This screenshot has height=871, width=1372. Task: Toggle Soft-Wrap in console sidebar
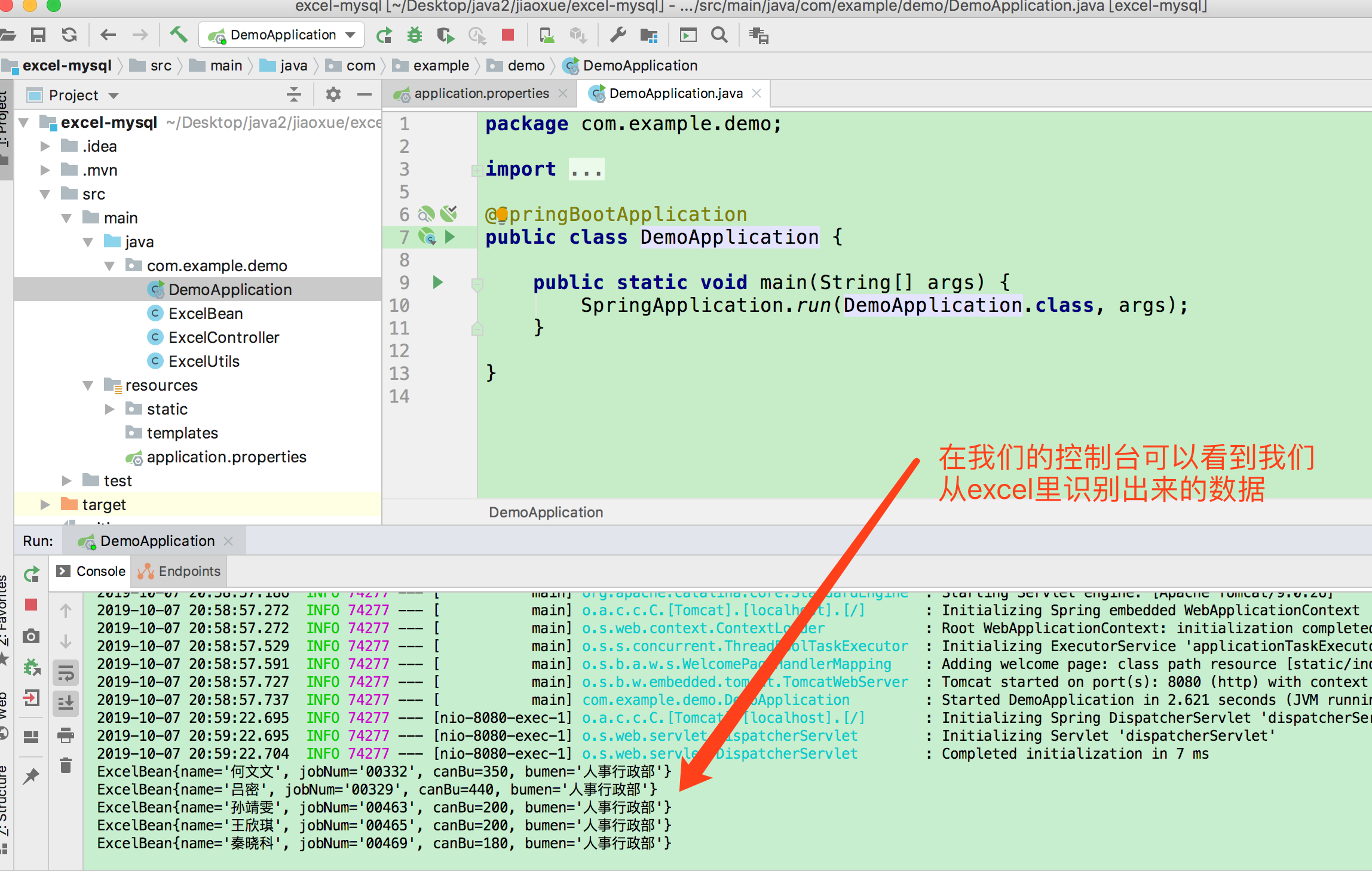tap(66, 673)
